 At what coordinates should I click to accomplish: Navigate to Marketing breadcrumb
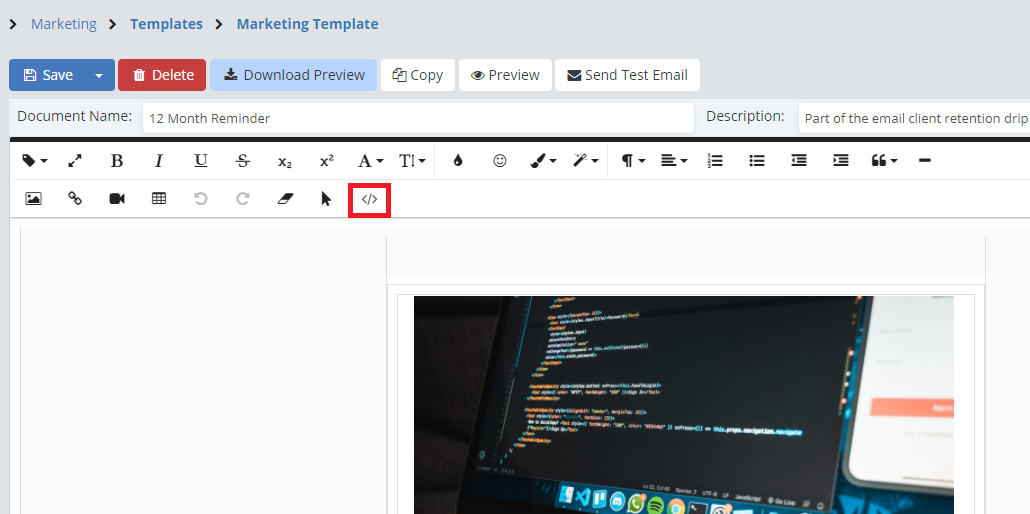point(64,24)
